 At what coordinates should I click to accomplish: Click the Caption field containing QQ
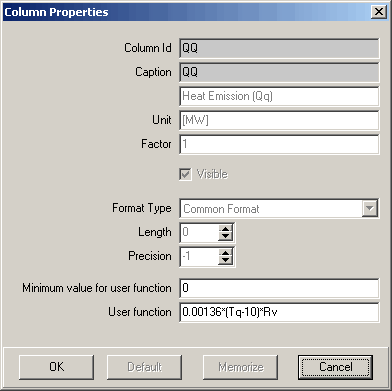(x=279, y=73)
